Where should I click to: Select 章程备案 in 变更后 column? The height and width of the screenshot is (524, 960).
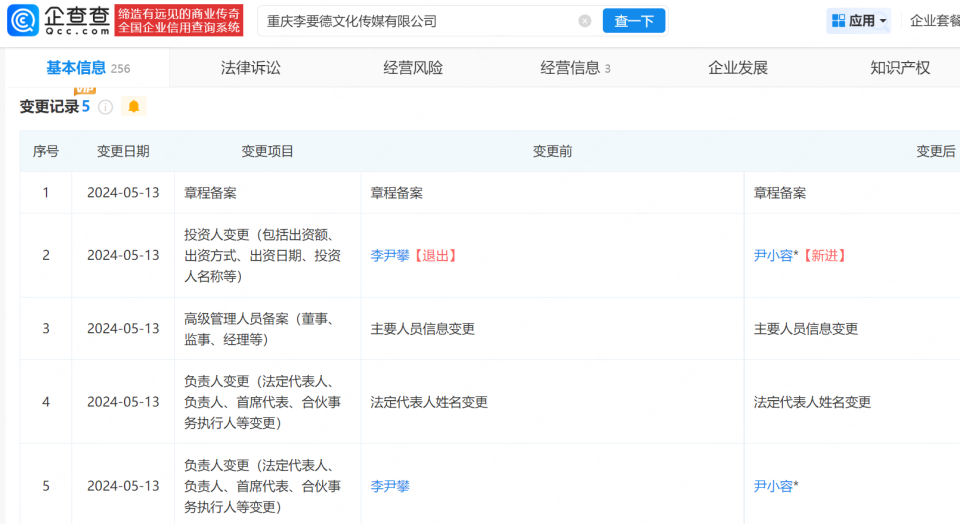point(780,193)
